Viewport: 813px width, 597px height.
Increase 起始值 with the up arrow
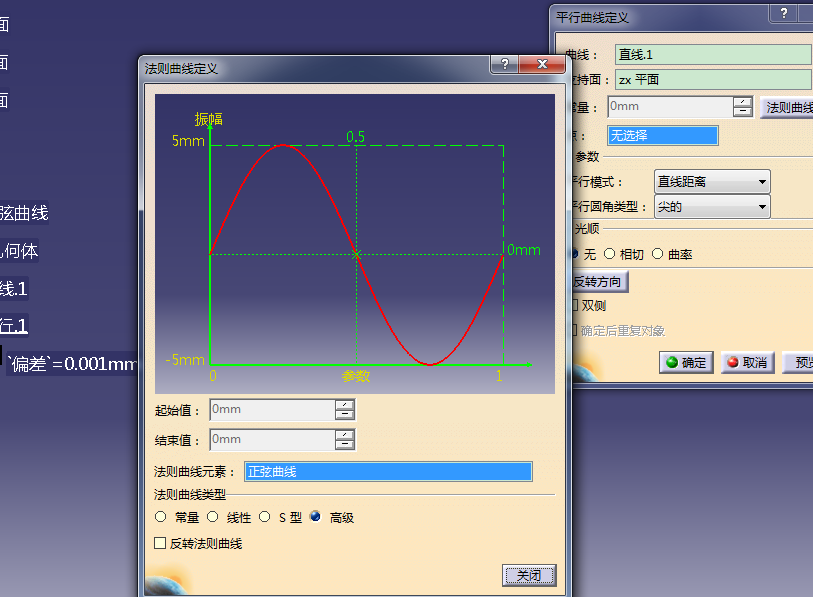(x=345, y=405)
